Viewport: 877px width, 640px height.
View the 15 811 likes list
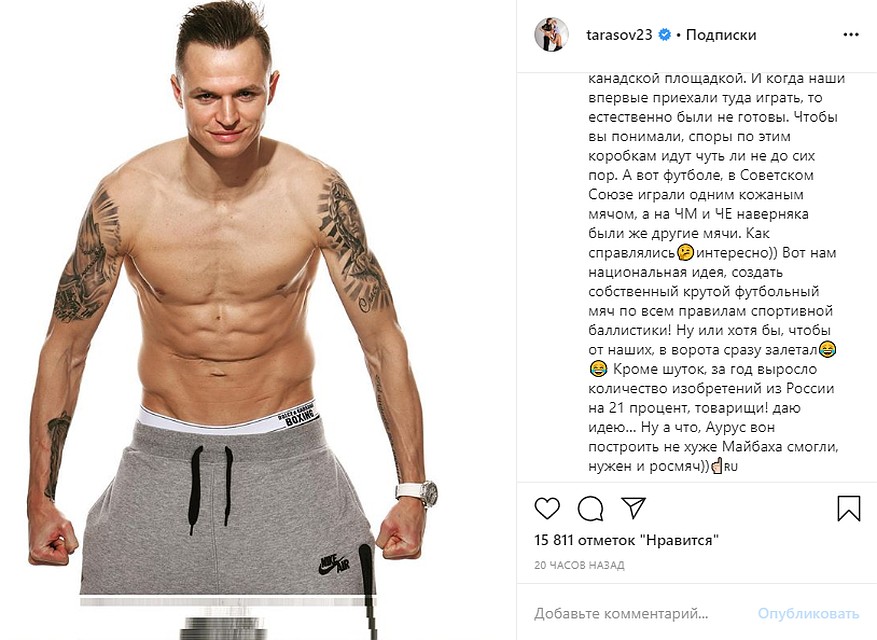coord(626,540)
